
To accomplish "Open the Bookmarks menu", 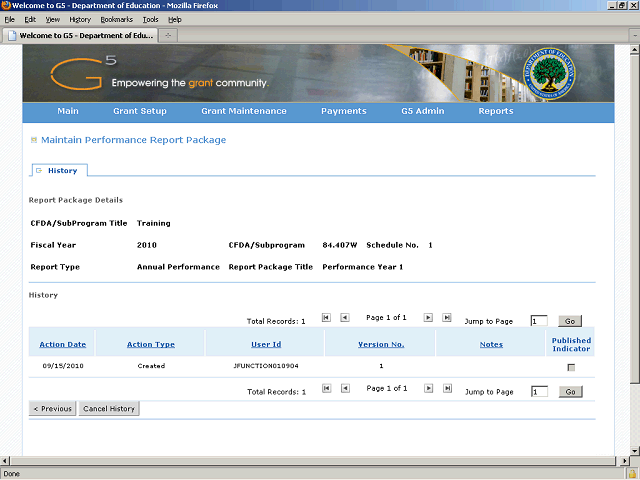I will point(117,20).
